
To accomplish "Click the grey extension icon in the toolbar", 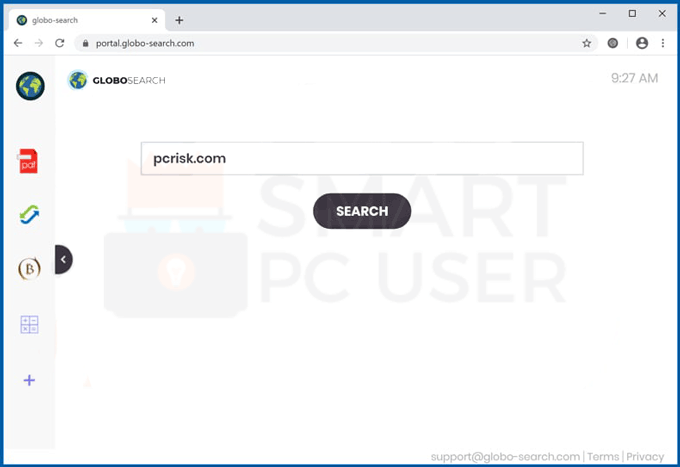I will click(612, 43).
